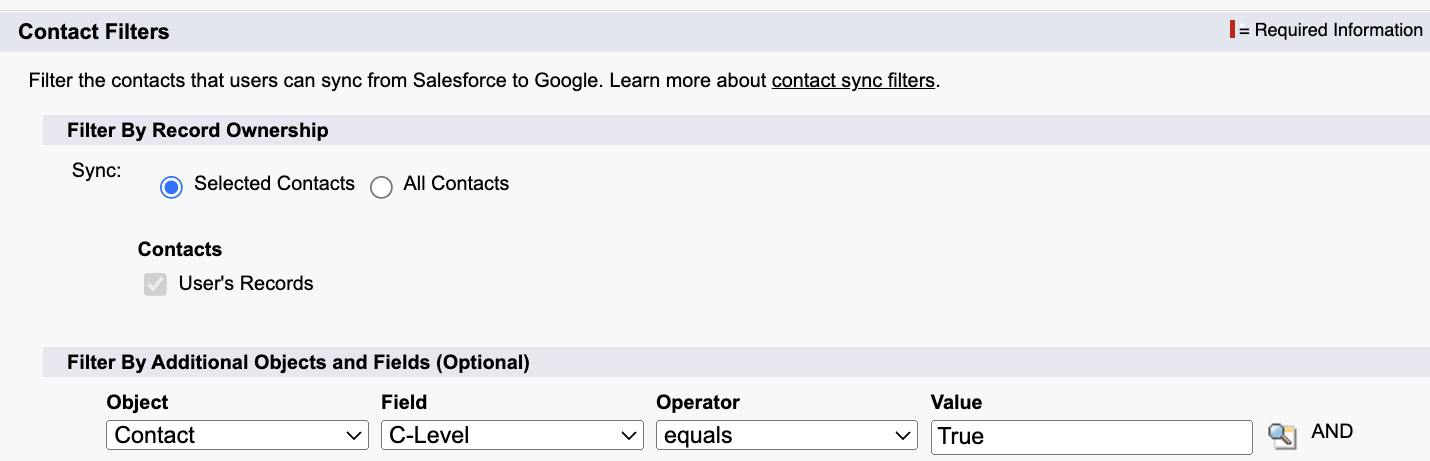Click the Value input containing True
The width and height of the screenshot is (1430, 461).
(1090, 437)
